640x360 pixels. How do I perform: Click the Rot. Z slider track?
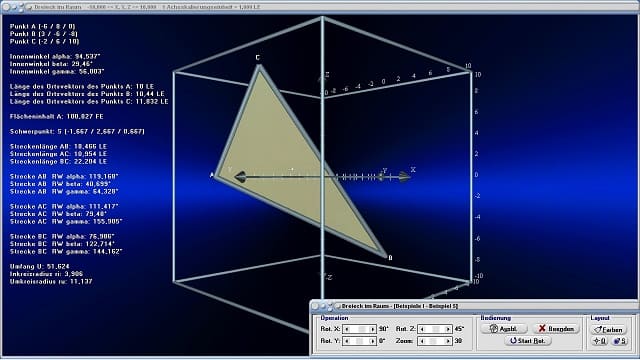coord(435,329)
